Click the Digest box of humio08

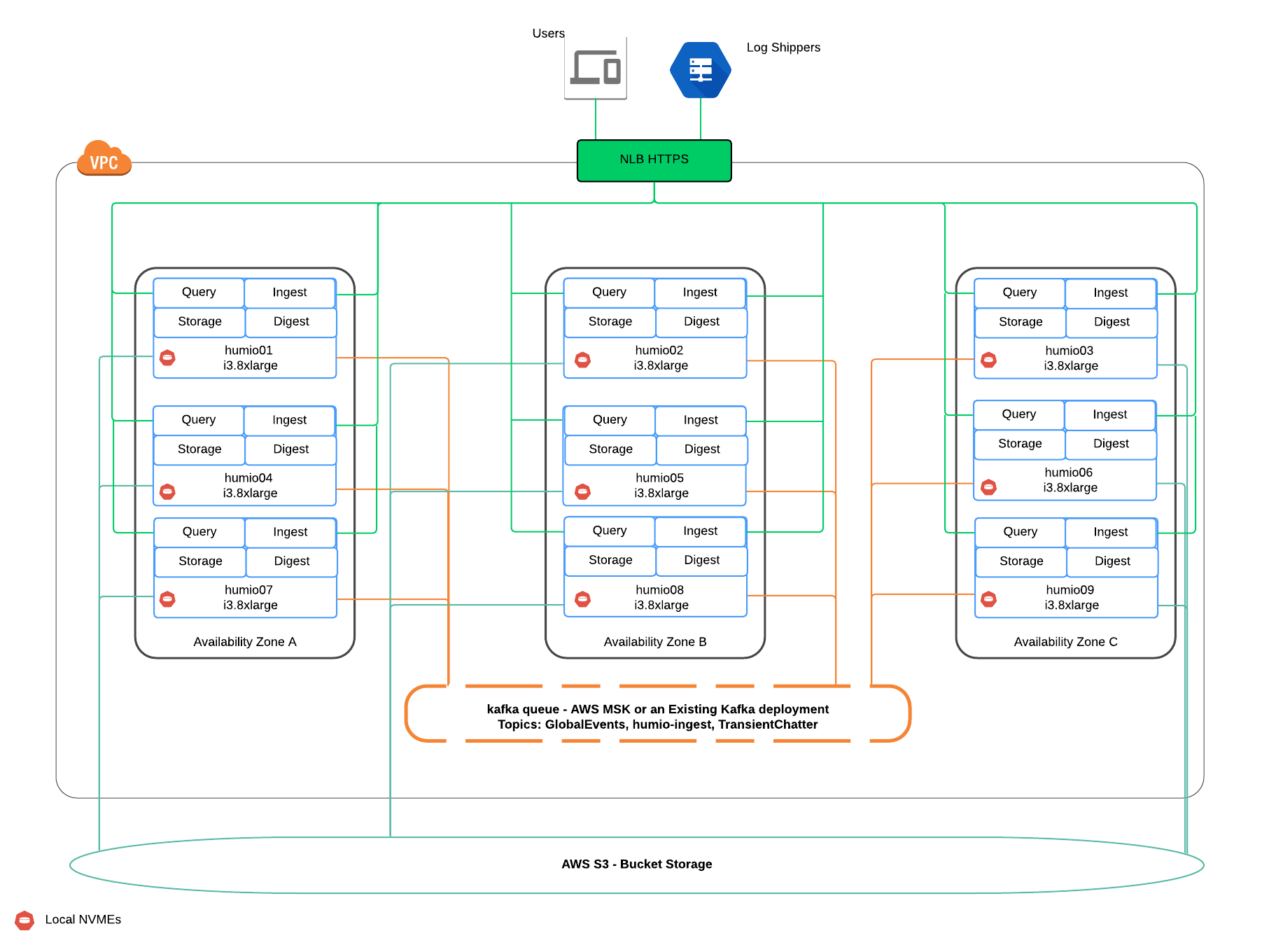point(702,561)
